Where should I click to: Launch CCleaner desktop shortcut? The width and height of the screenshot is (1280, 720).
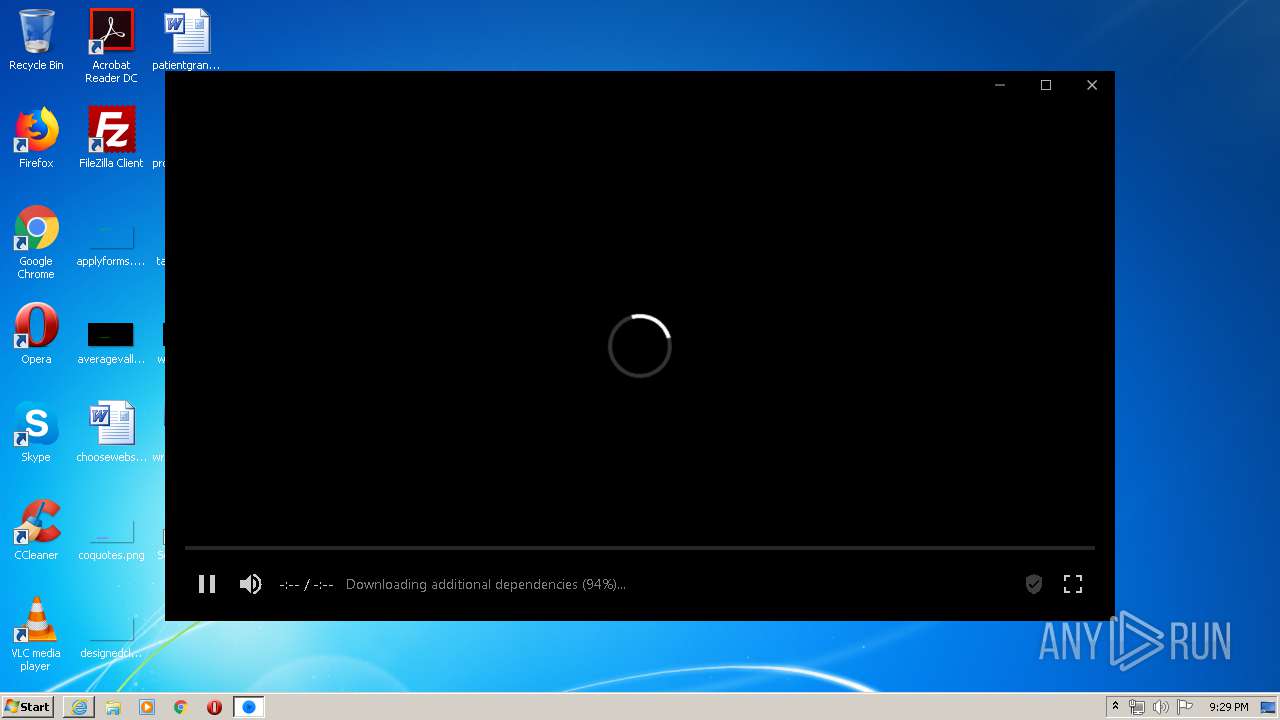point(36,530)
